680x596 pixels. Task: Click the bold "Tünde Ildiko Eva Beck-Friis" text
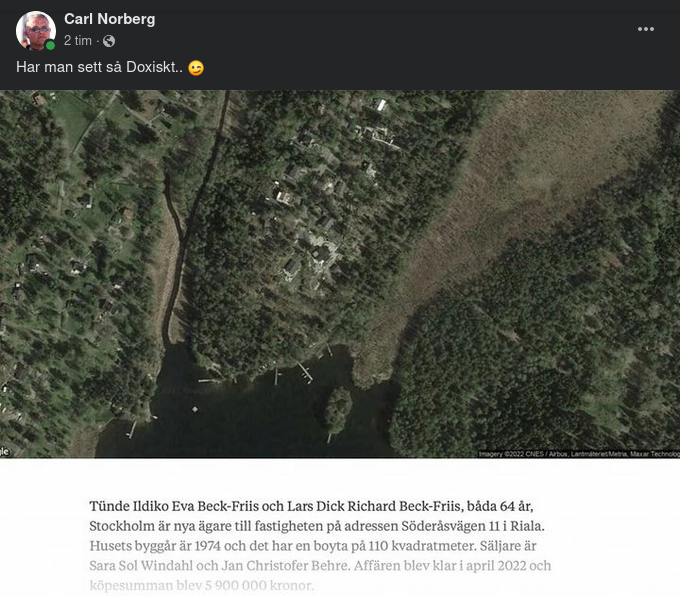pyautogui.click(x=179, y=507)
